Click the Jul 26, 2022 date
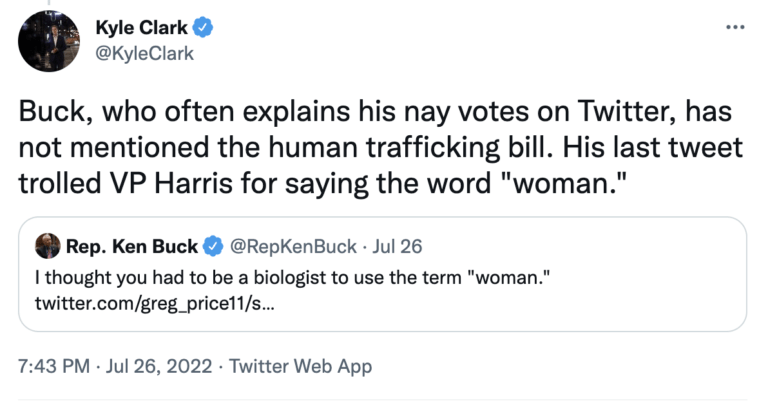The image size is (768, 403). pyautogui.click(x=160, y=367)
